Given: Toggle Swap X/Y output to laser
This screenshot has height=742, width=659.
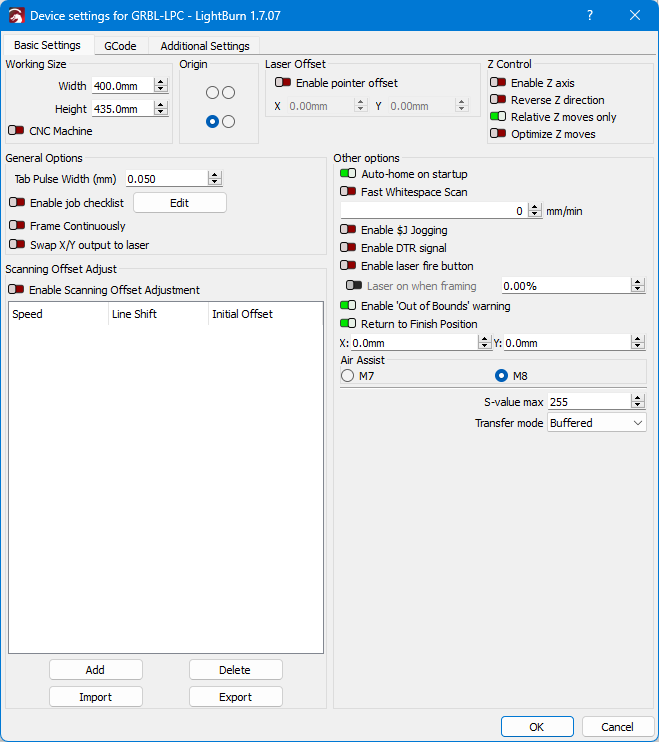Looking at the screenshot, I should coord(17,244).
